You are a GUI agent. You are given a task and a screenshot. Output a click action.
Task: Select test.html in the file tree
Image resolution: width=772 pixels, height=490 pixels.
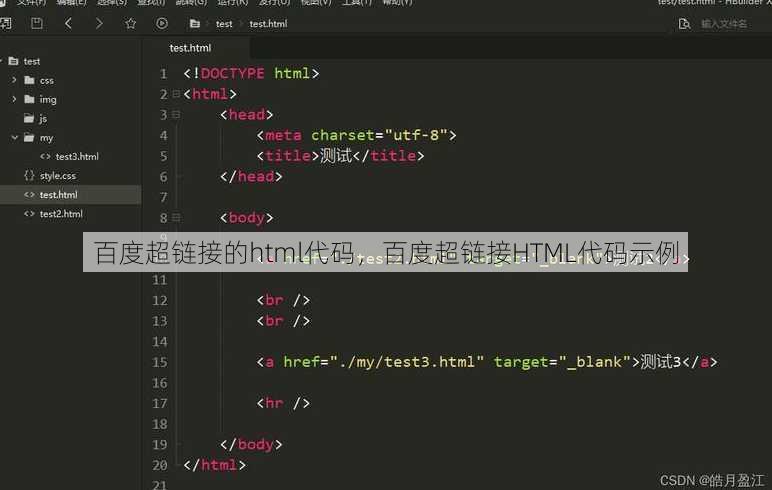click(x=70, y=195)
